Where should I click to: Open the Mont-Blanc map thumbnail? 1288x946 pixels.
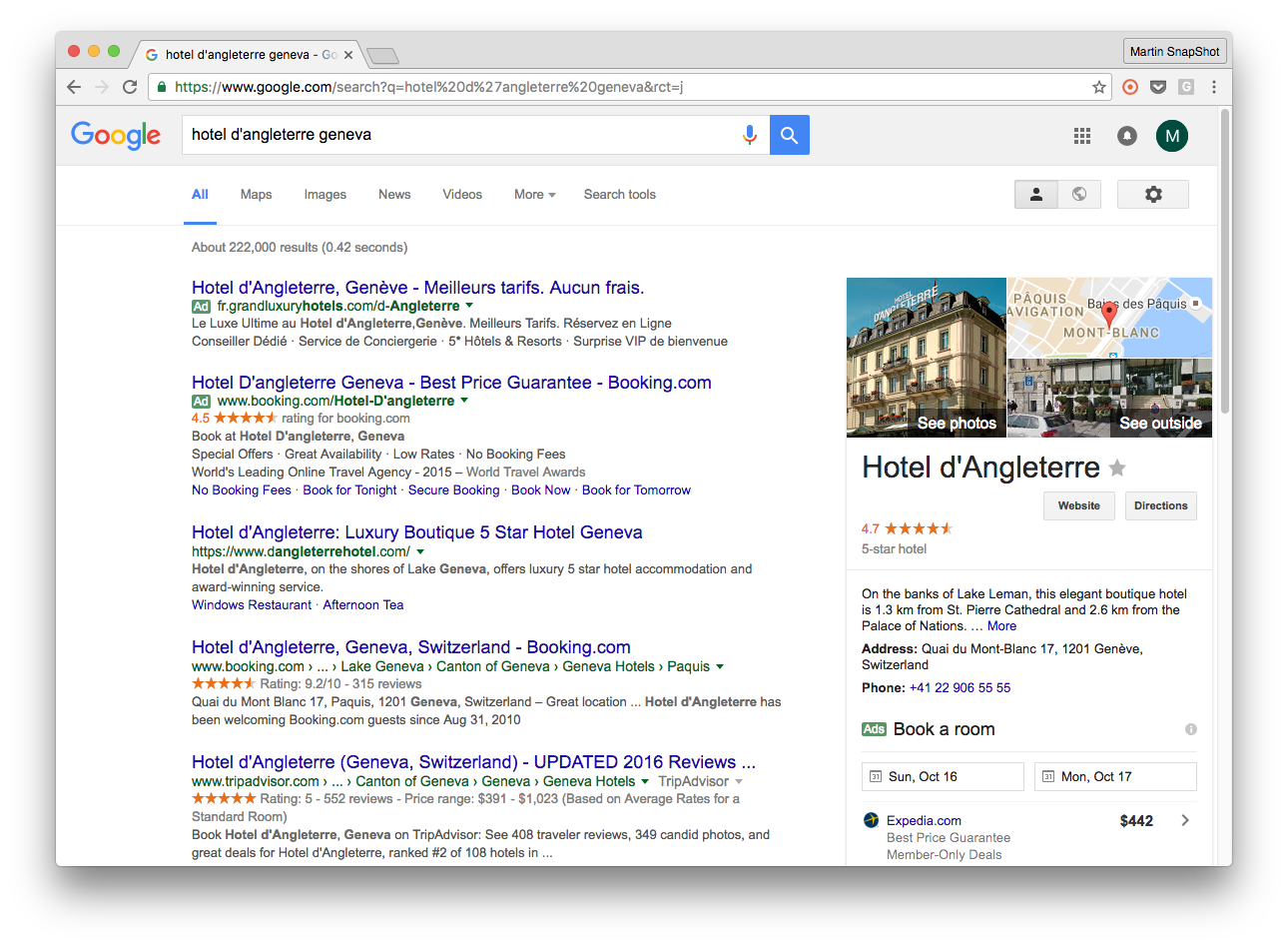point(1110,318)
